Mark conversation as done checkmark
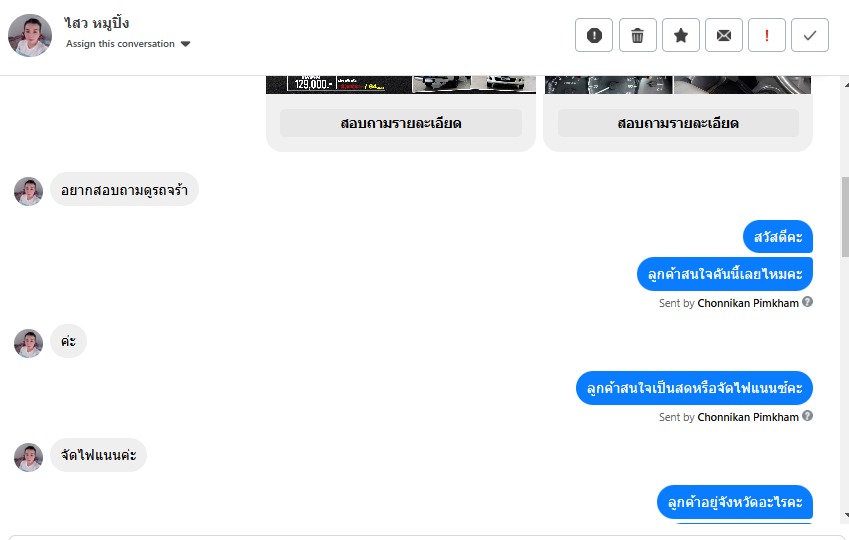849x540 pixels. (810, 35)
